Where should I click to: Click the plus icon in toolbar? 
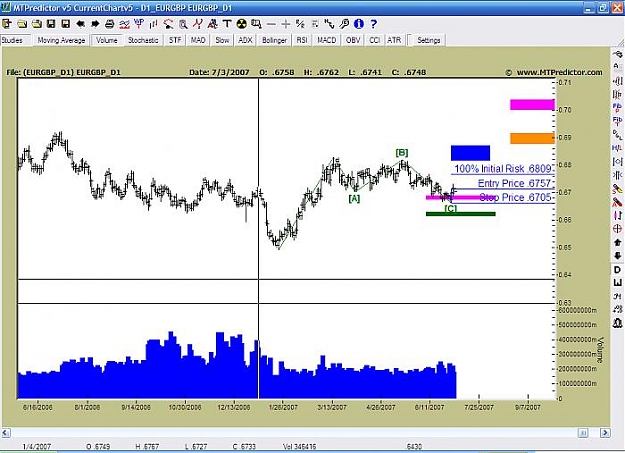tap(285, 24)
